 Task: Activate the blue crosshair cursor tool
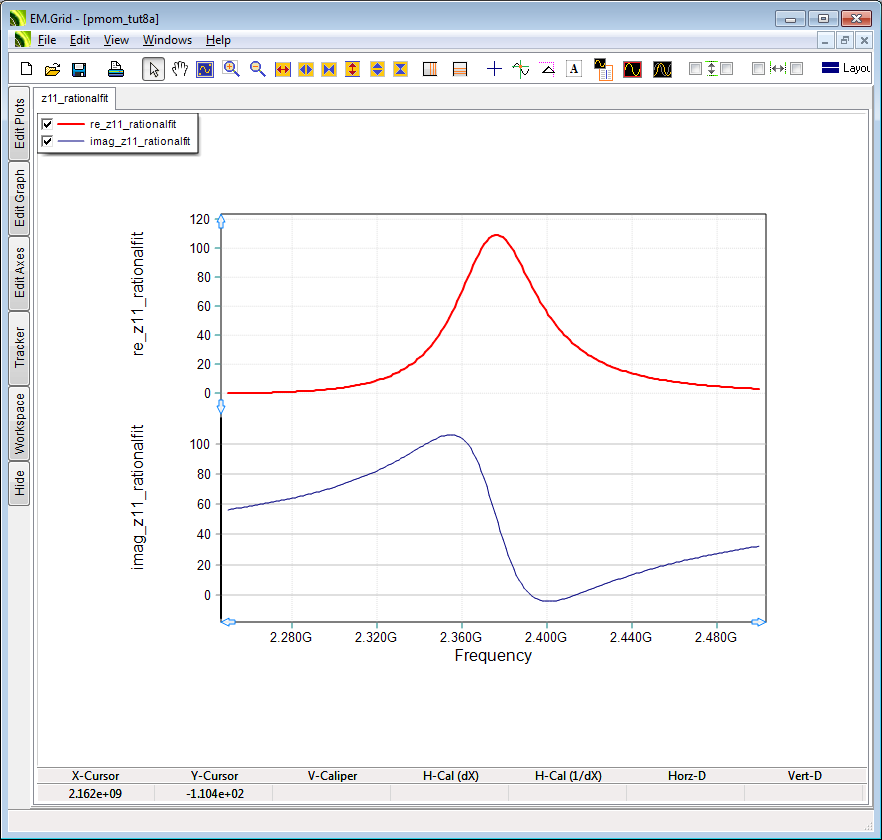click(x=494, y=69)
